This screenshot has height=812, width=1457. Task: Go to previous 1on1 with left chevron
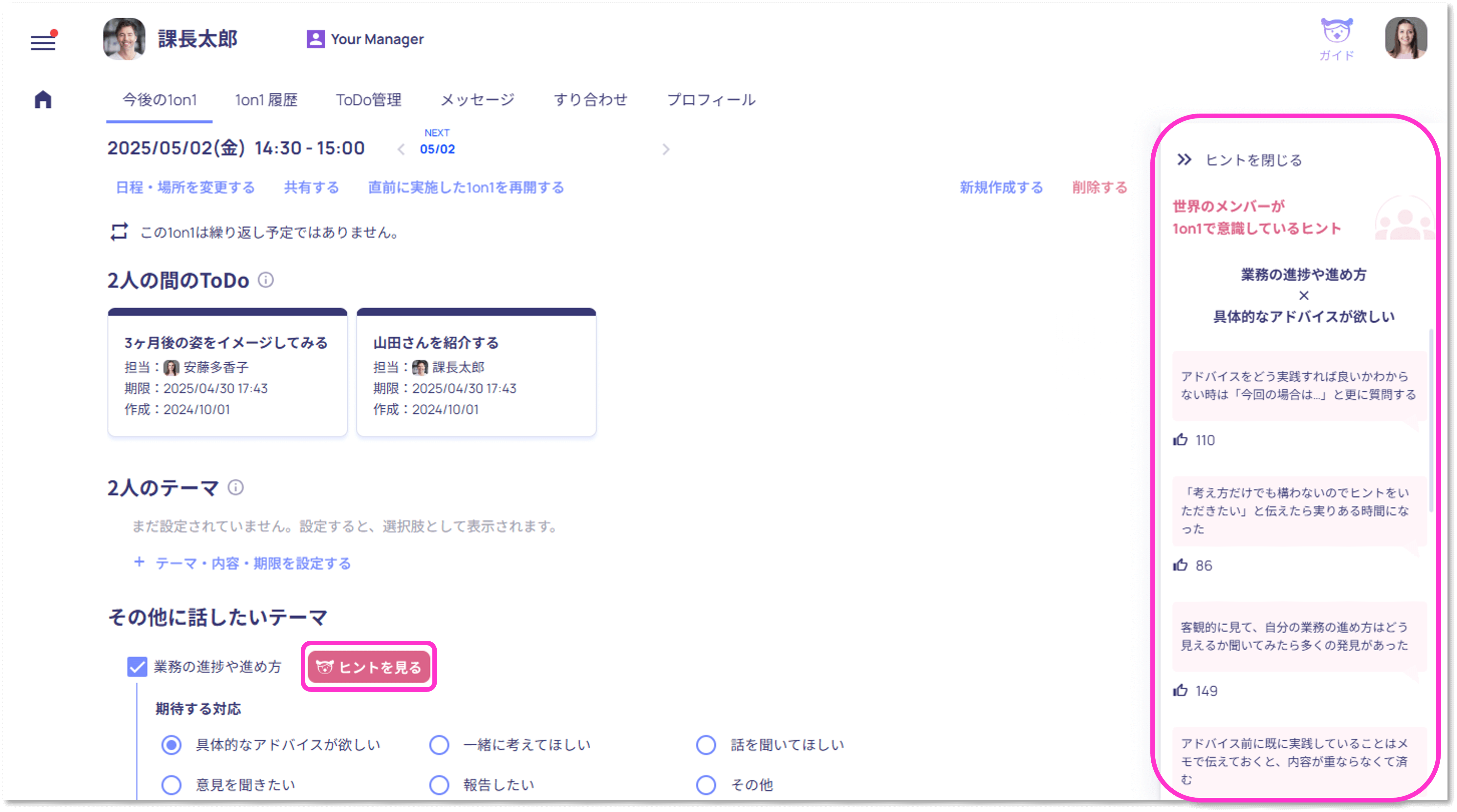tap(401, 149)
